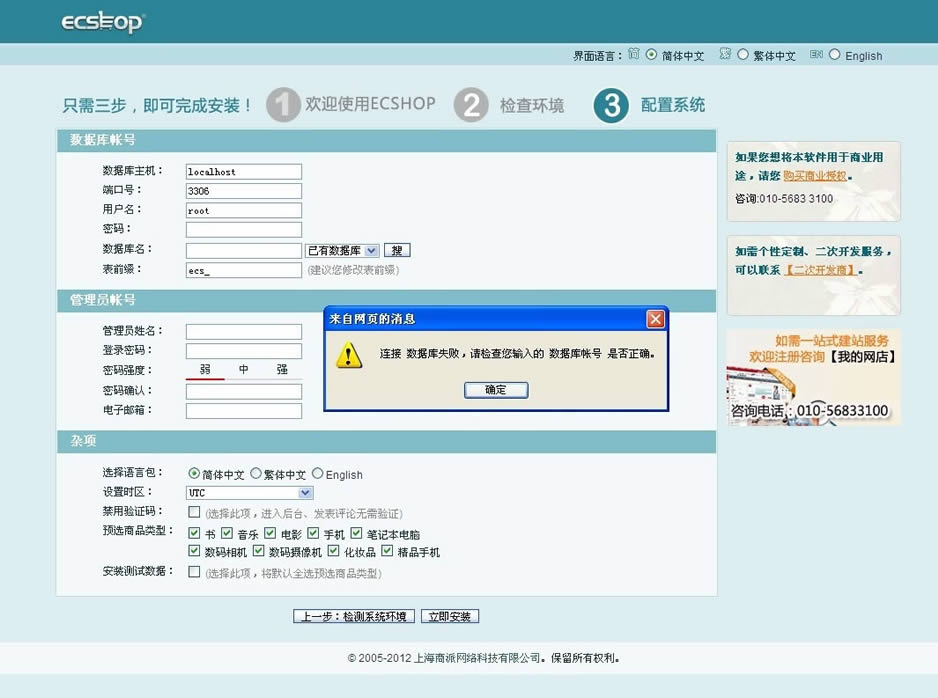
Task: Go back with 上一步：检测系统环境 button
Action: (354, 617)
